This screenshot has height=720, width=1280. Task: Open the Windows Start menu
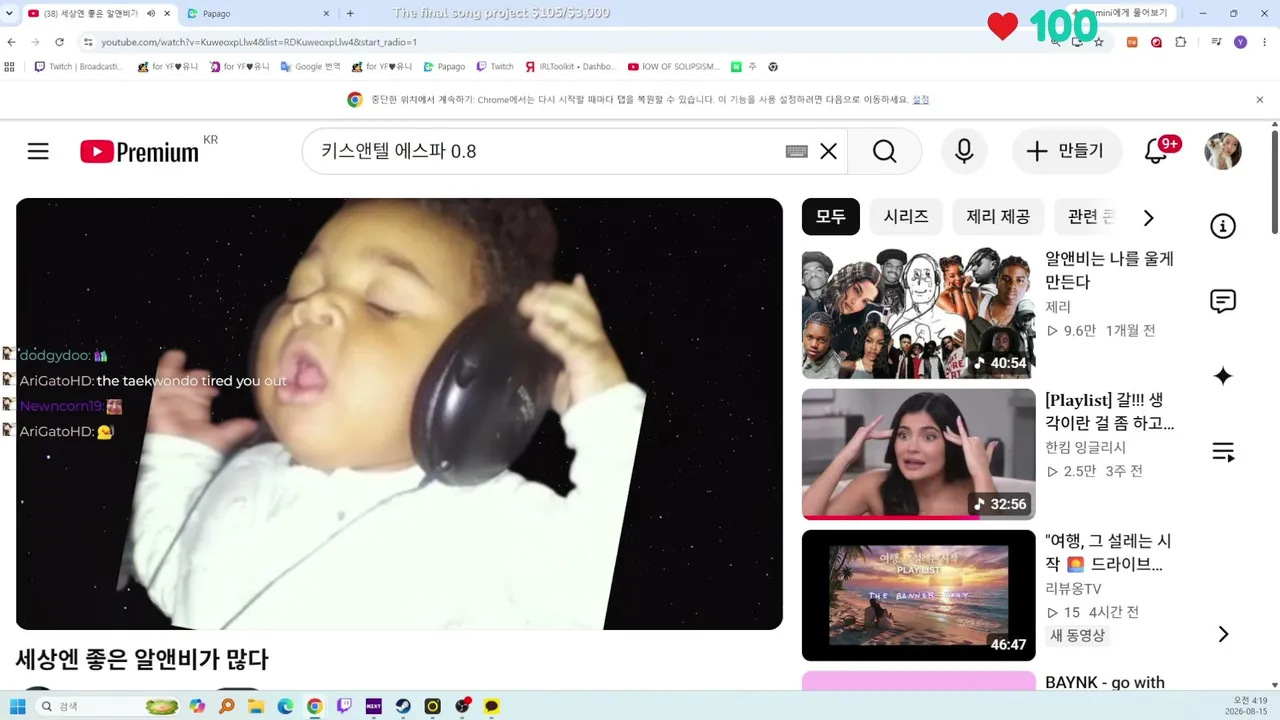point(17,706)
